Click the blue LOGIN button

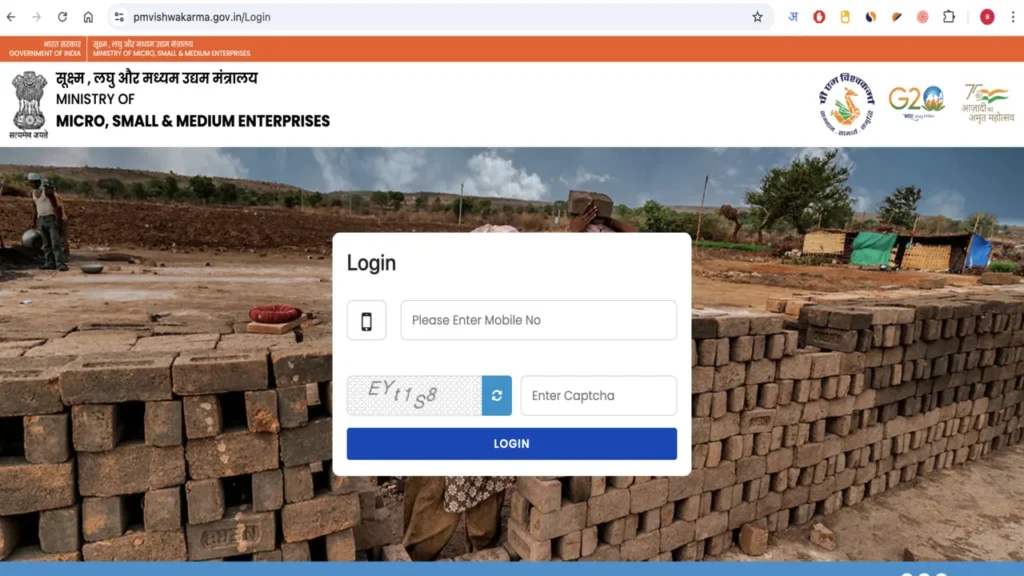coord(511,443)
